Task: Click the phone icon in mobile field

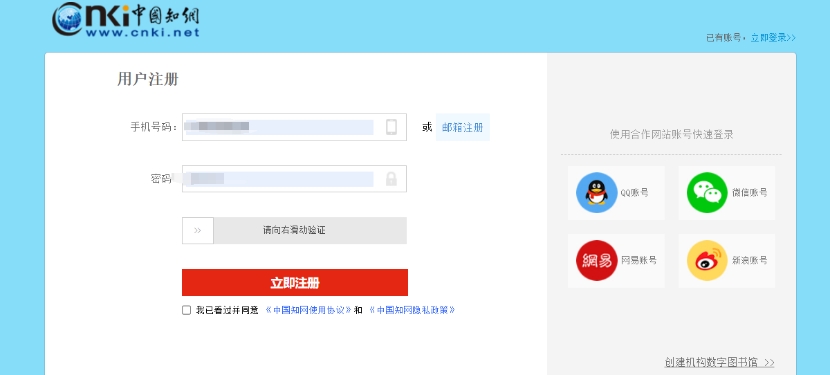Action: [391, 127]
